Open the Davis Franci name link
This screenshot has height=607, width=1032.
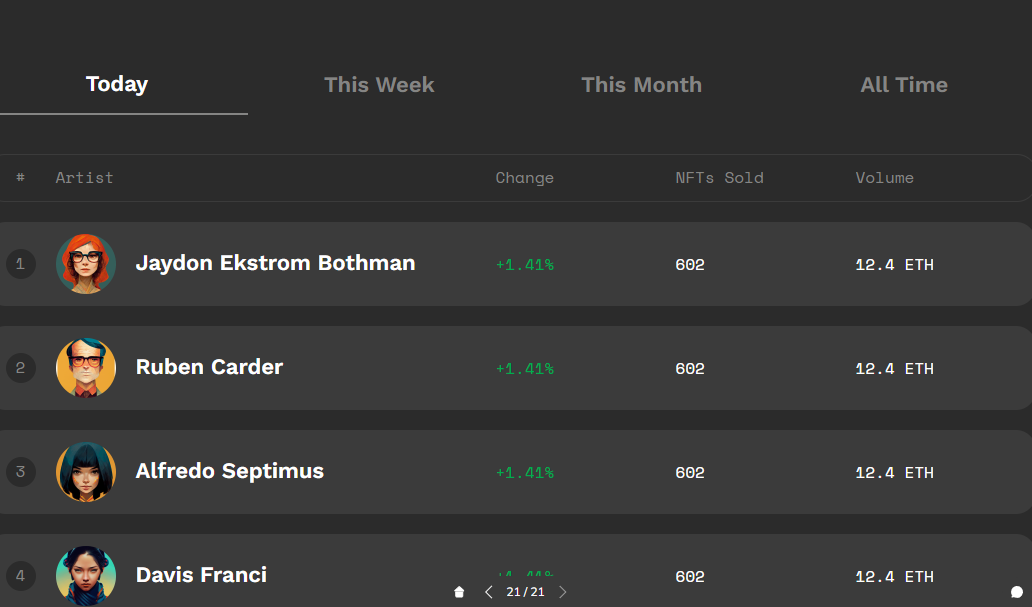pyautogui.click(x=201, y=575)
